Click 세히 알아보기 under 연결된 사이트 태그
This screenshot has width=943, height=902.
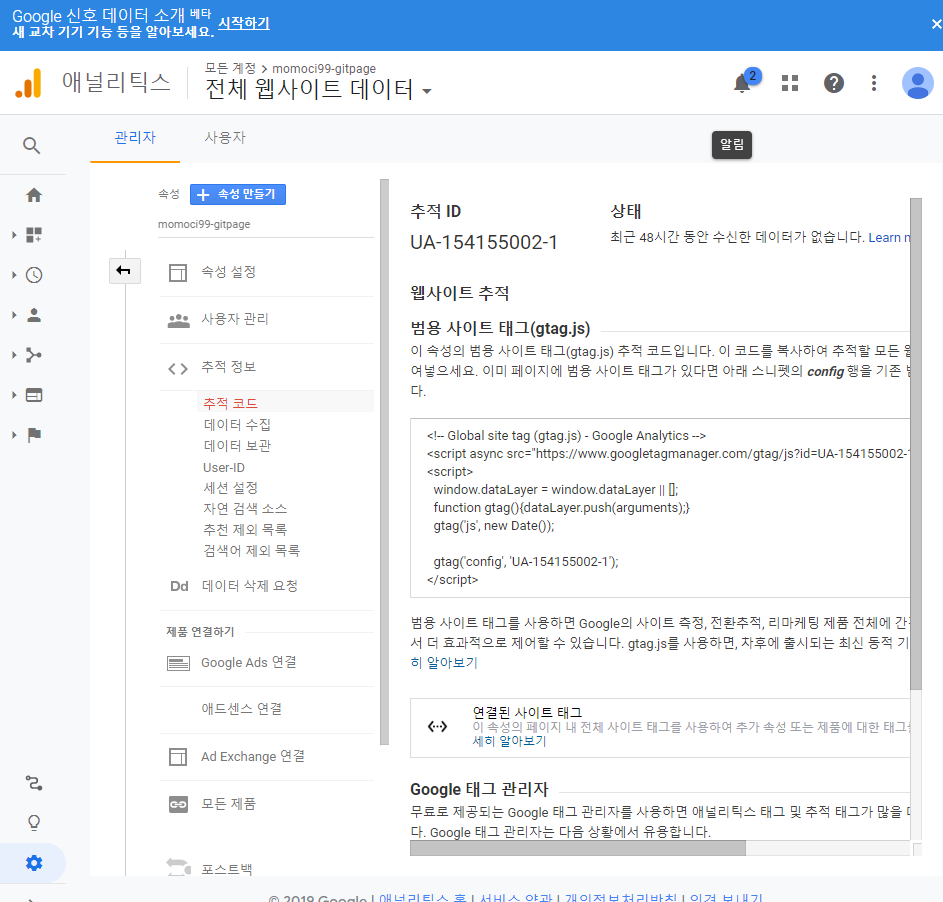coord(509,741)
